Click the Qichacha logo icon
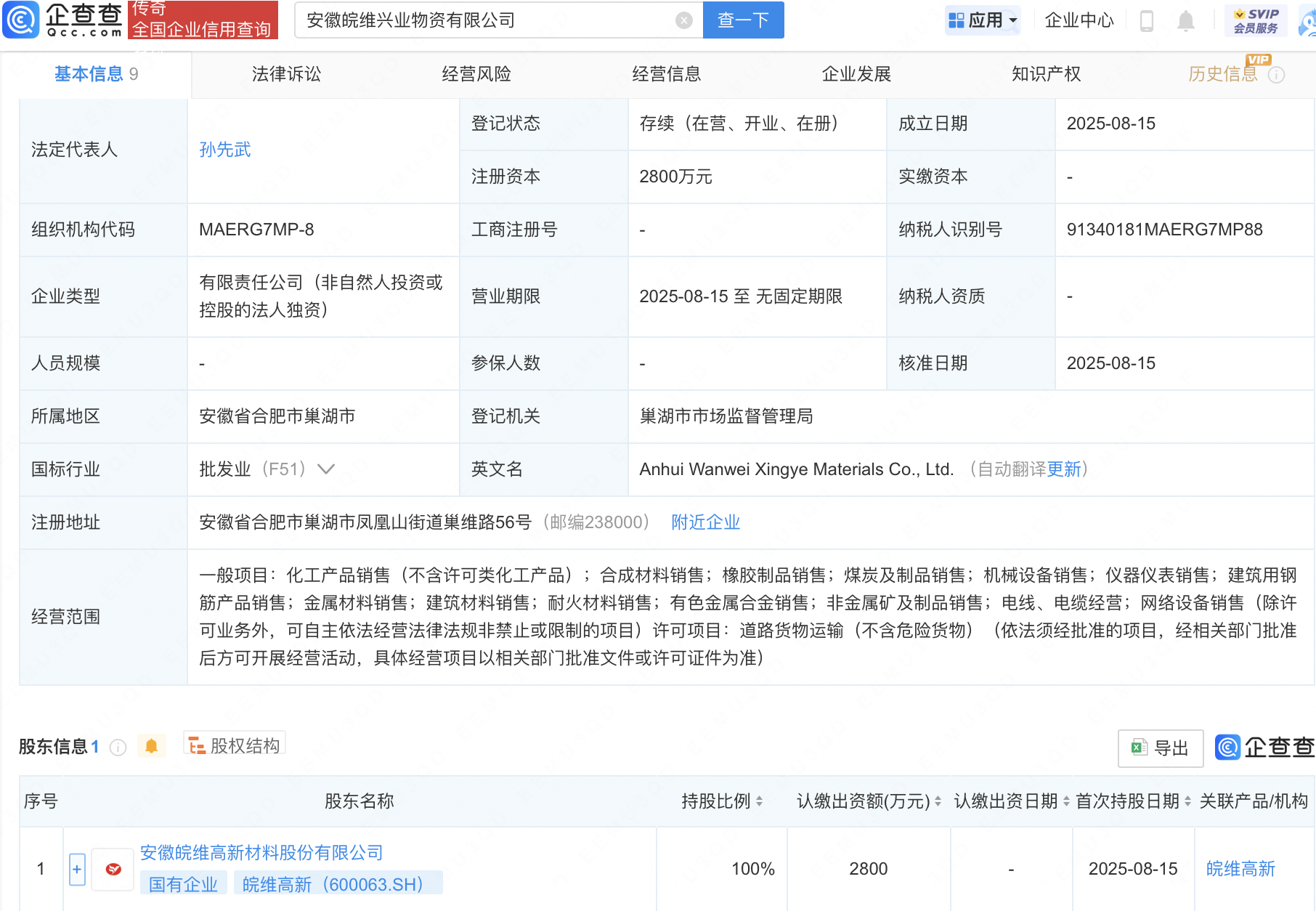 (x=20, y=20)
